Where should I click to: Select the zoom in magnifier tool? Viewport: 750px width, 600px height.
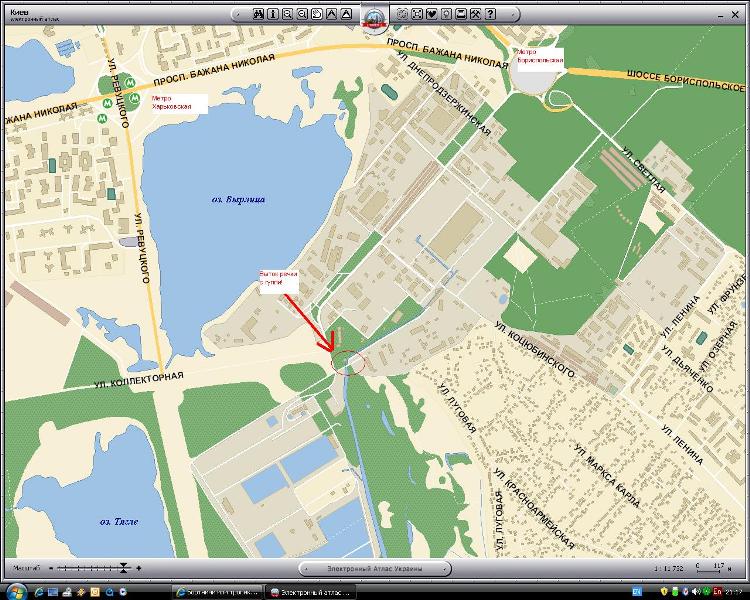point(287,14)
